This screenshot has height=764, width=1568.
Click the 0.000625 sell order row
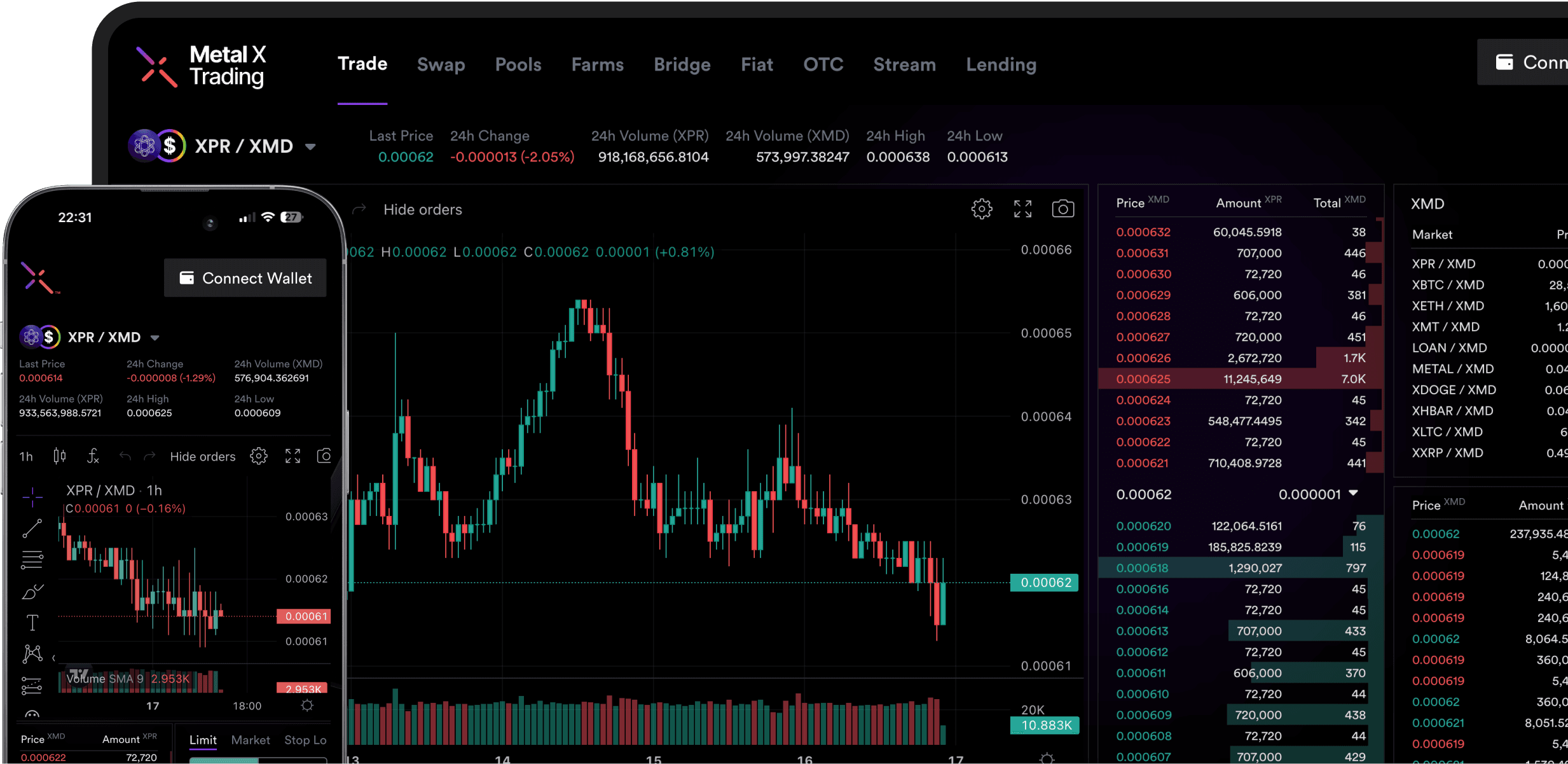[1240, 379]
